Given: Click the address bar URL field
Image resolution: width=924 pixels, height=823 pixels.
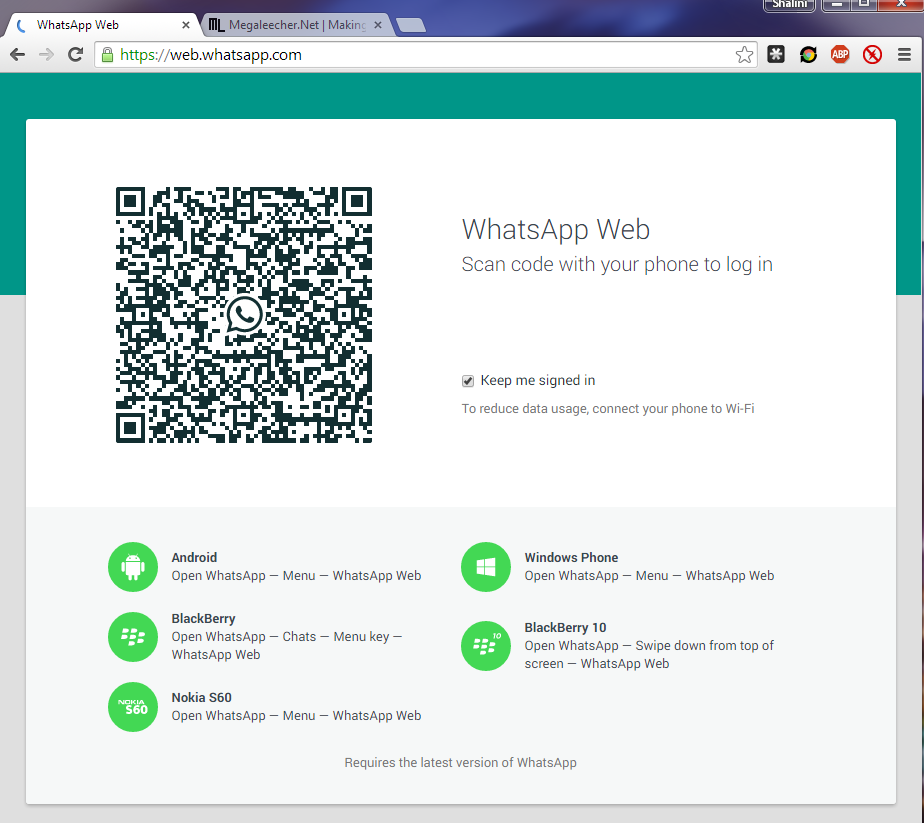Looking at the screenshot, I should coord(425,55).
